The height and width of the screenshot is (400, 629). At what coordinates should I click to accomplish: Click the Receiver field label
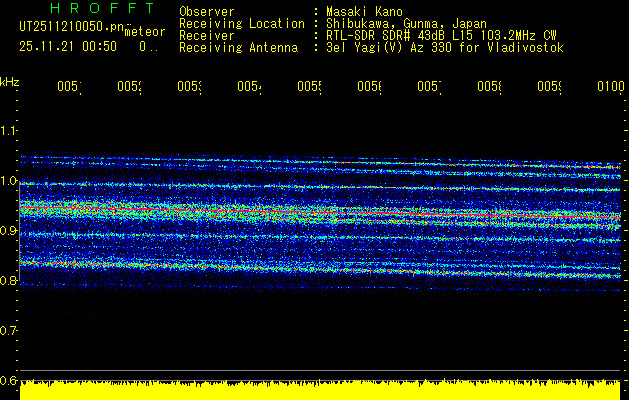coord(207,36)
